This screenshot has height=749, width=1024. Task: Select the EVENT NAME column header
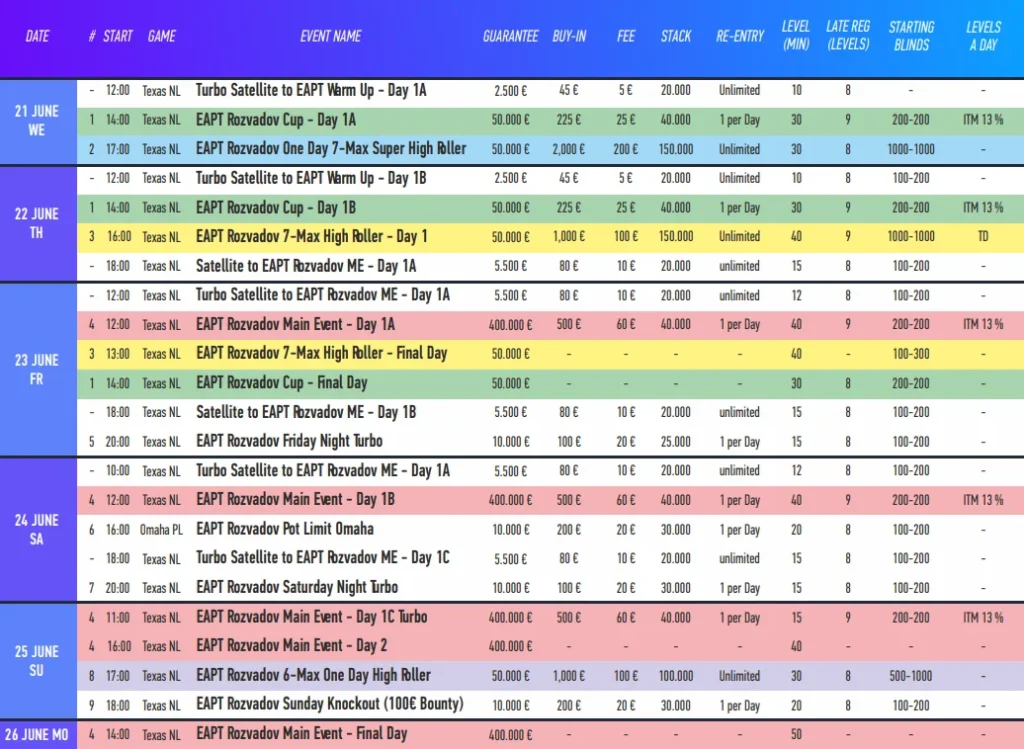click(330, 36)
